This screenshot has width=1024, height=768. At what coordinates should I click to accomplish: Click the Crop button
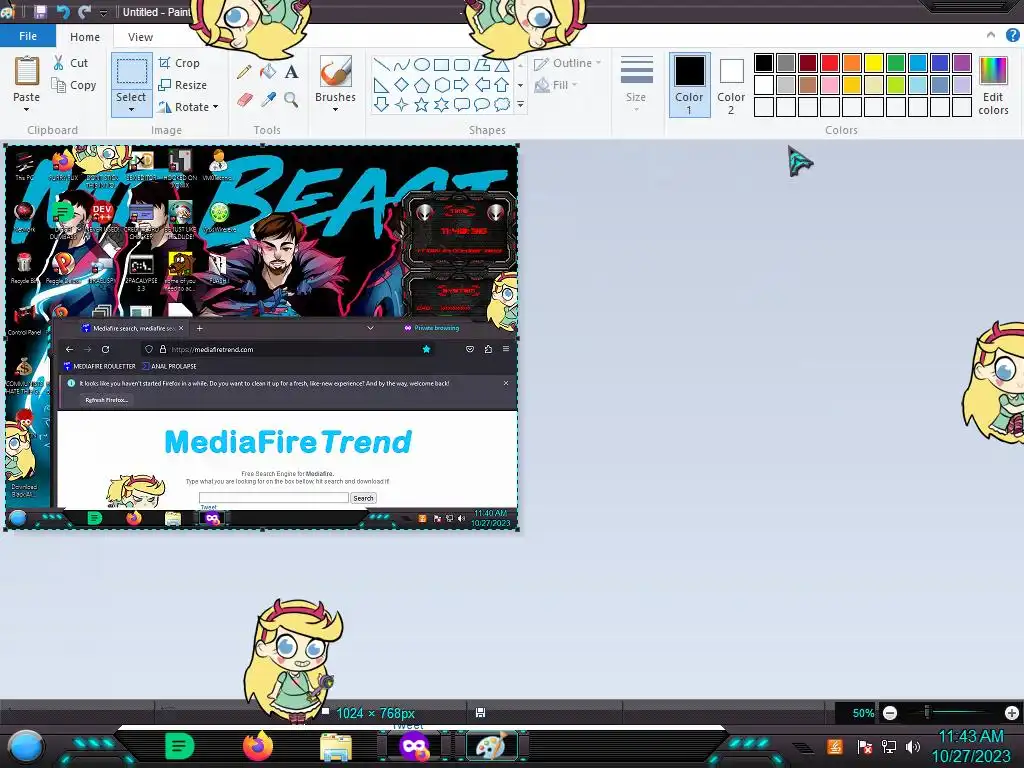[x=179, y=63]
